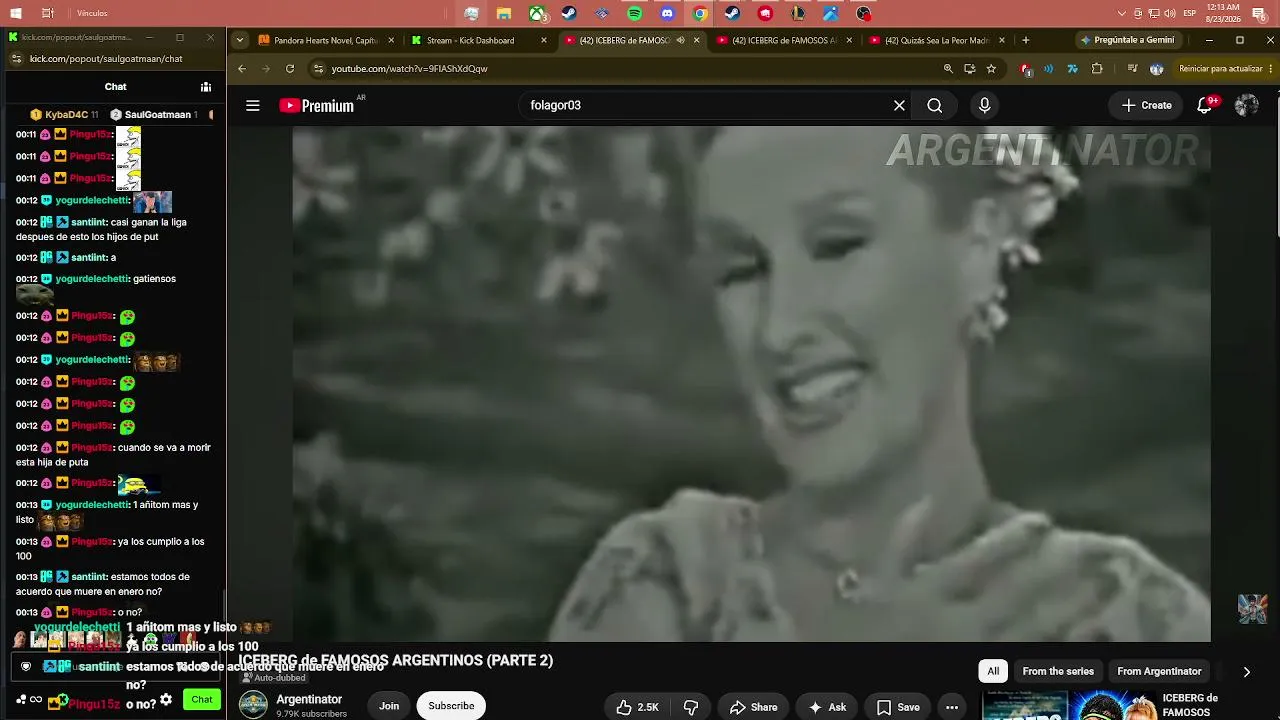The image size is (1280, 720).
Task: Select the 'From Argentinator' chip
Action: 1159,671
